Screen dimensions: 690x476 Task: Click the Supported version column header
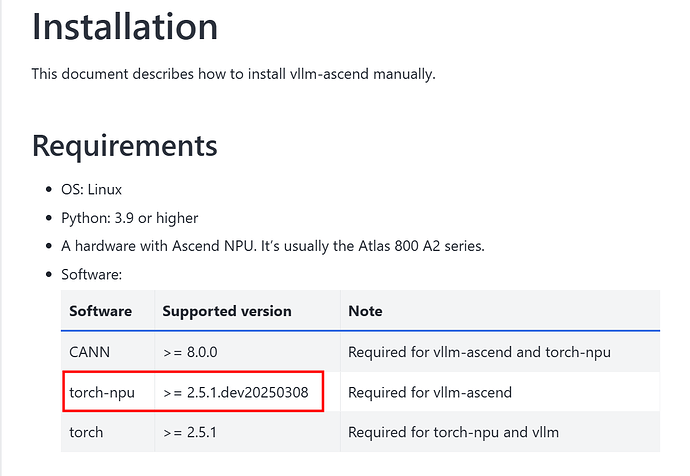point(227,311)
